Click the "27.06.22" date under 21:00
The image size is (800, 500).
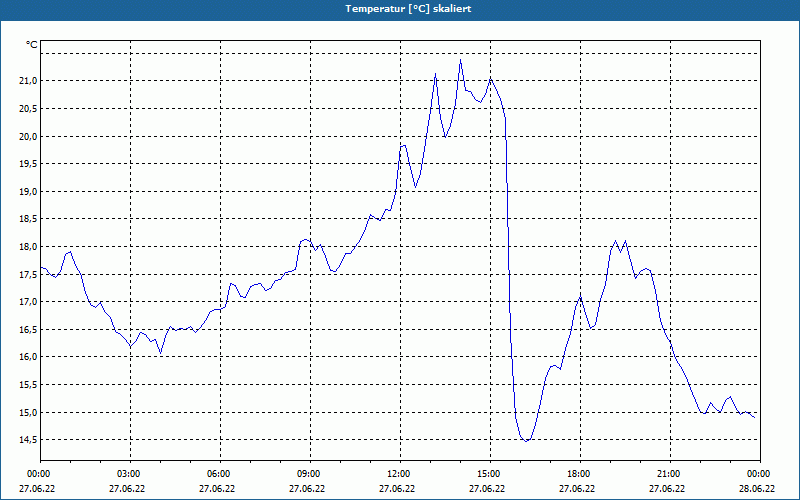coord(667,489)
